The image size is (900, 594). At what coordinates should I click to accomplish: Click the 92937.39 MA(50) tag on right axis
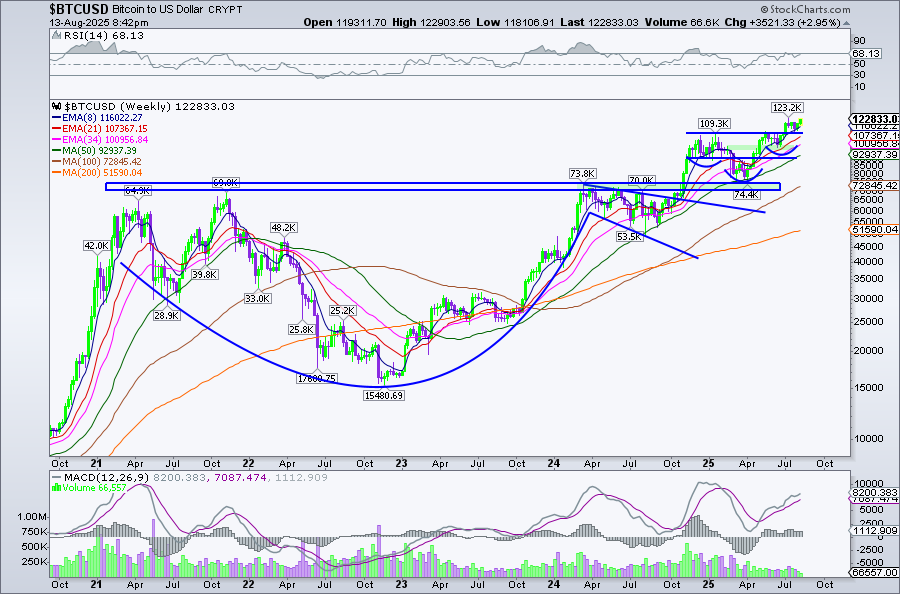874,154
